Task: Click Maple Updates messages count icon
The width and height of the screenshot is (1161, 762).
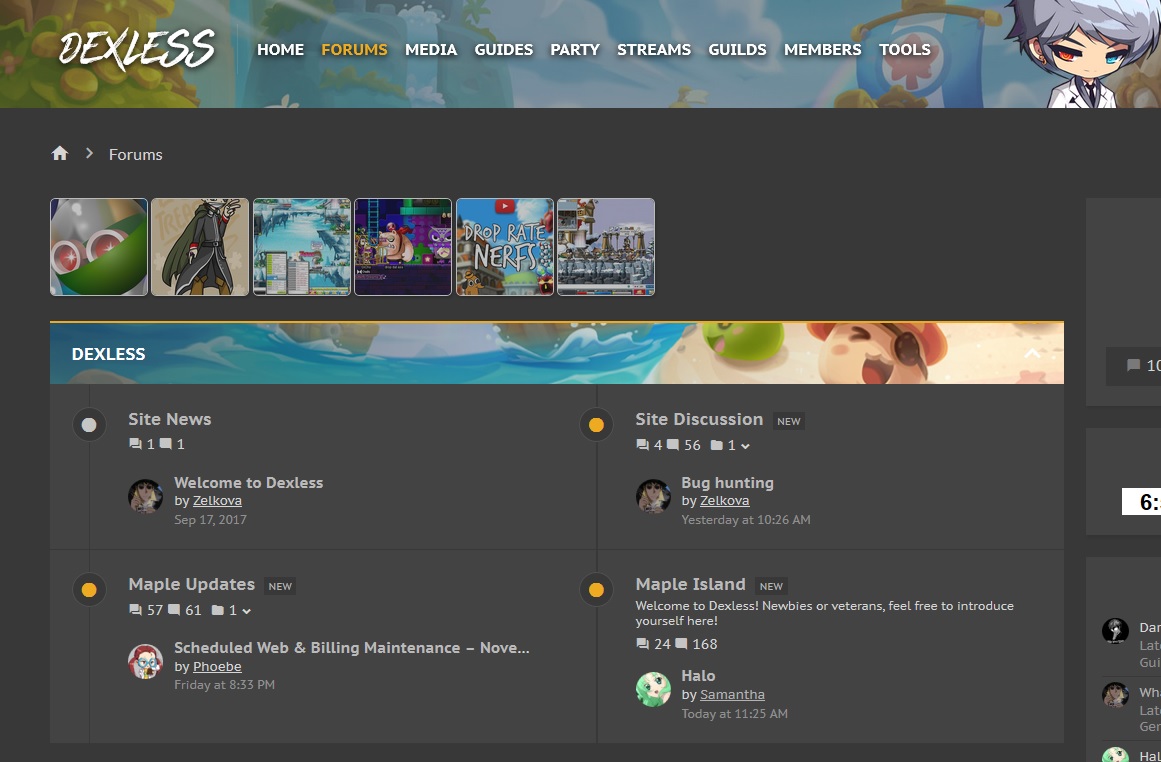Action: [x=174, y=610]
